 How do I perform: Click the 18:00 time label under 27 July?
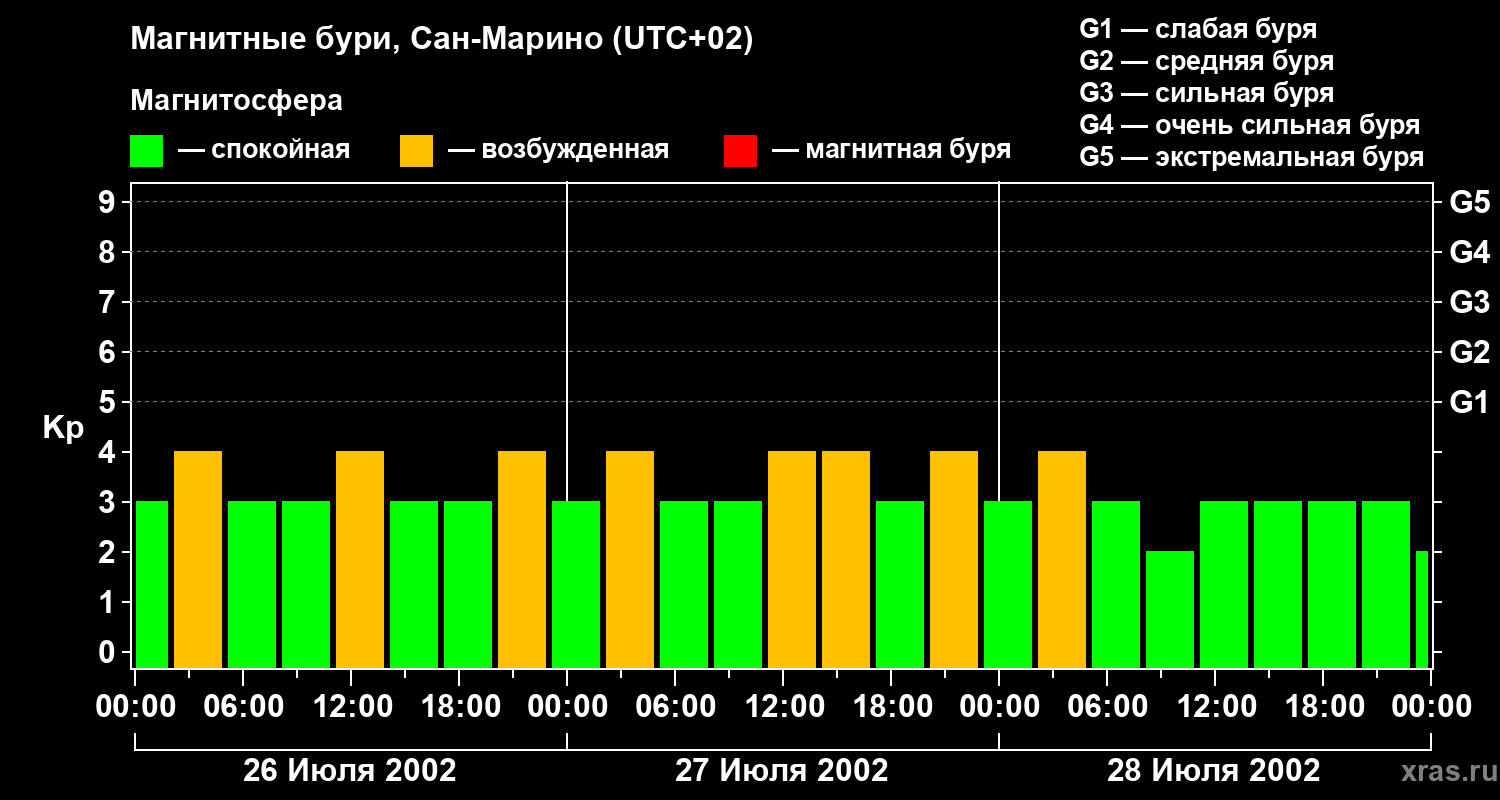(x=891, y=707)
